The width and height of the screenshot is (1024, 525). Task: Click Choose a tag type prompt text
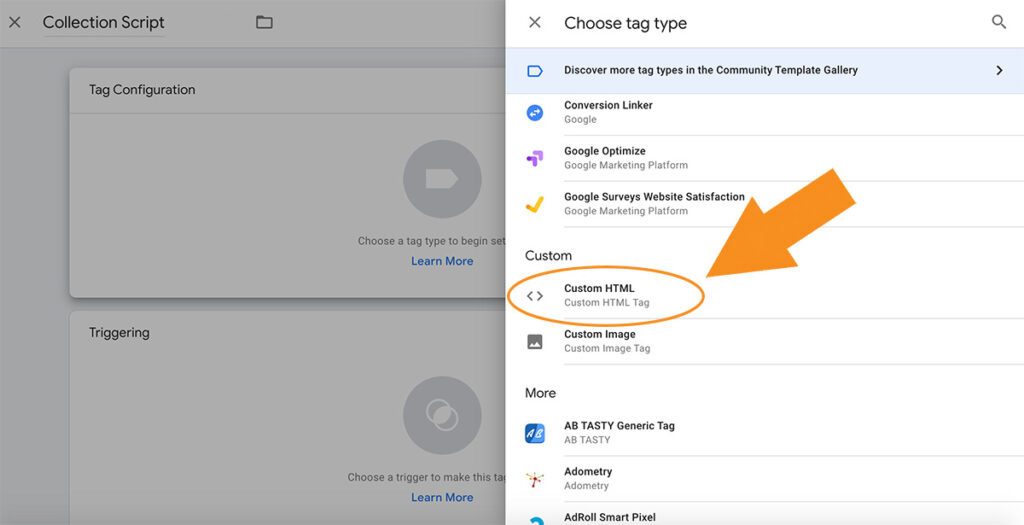(x=432, y=241)
